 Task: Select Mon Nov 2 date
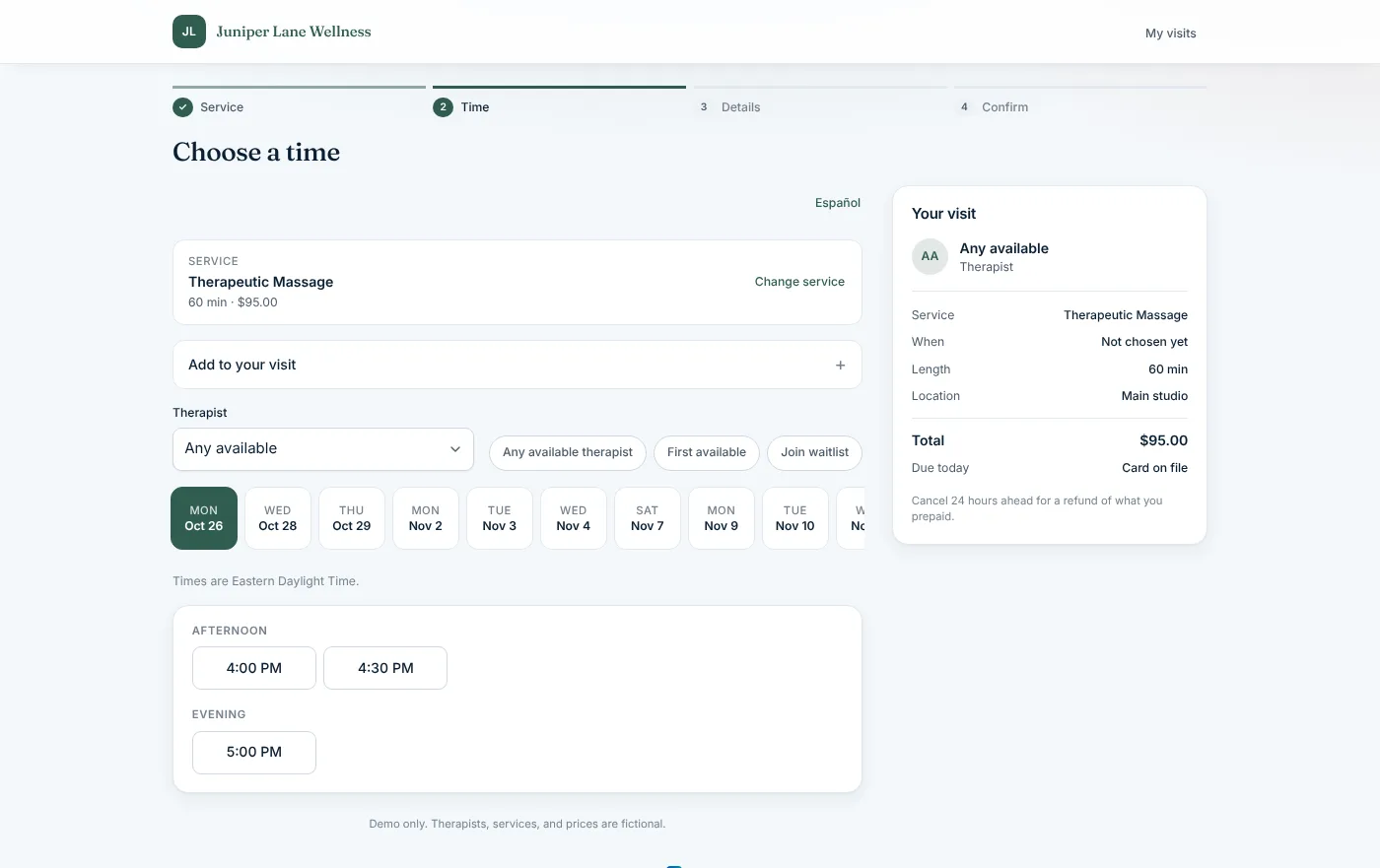point(426,518)
